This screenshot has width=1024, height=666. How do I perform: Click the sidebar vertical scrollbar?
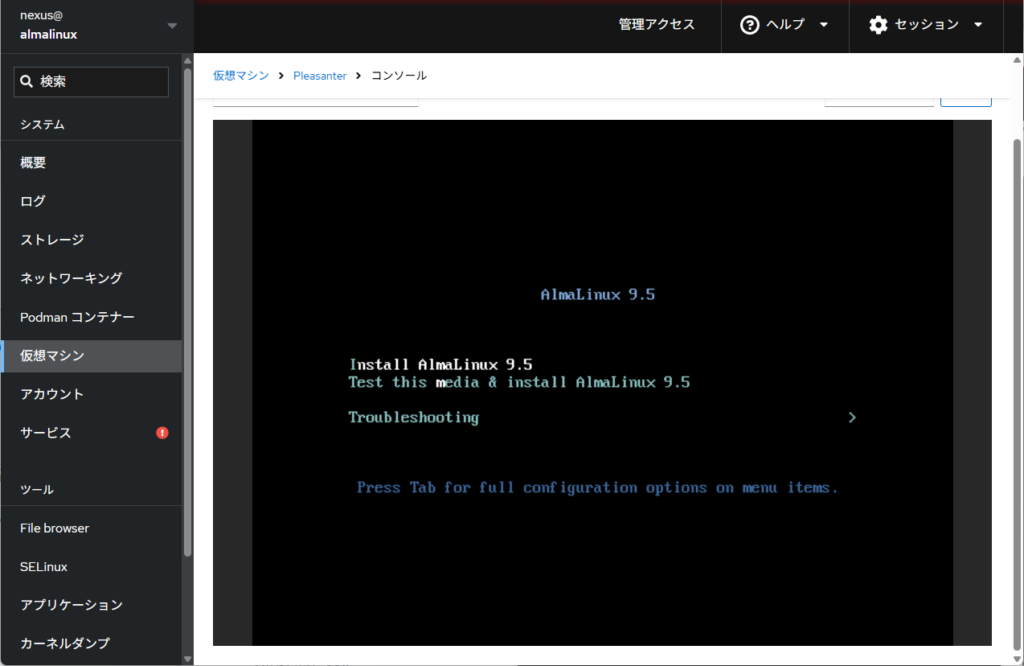(187, 300)
